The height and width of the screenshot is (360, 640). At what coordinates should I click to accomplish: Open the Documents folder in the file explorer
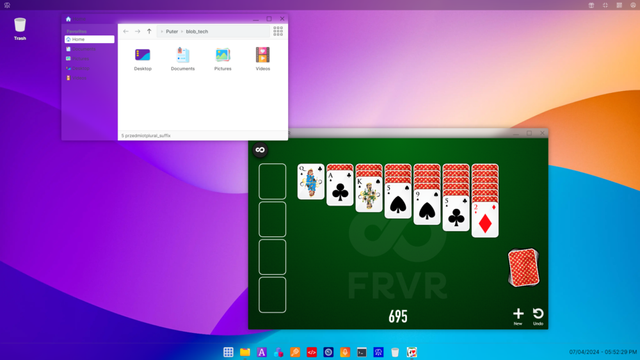coord(183,59)
